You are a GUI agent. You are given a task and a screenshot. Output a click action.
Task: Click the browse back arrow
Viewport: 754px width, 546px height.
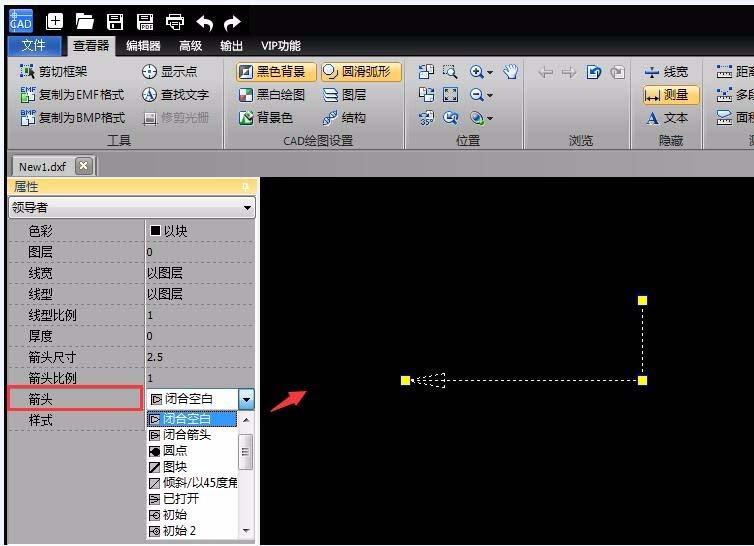tap(545, 72)
